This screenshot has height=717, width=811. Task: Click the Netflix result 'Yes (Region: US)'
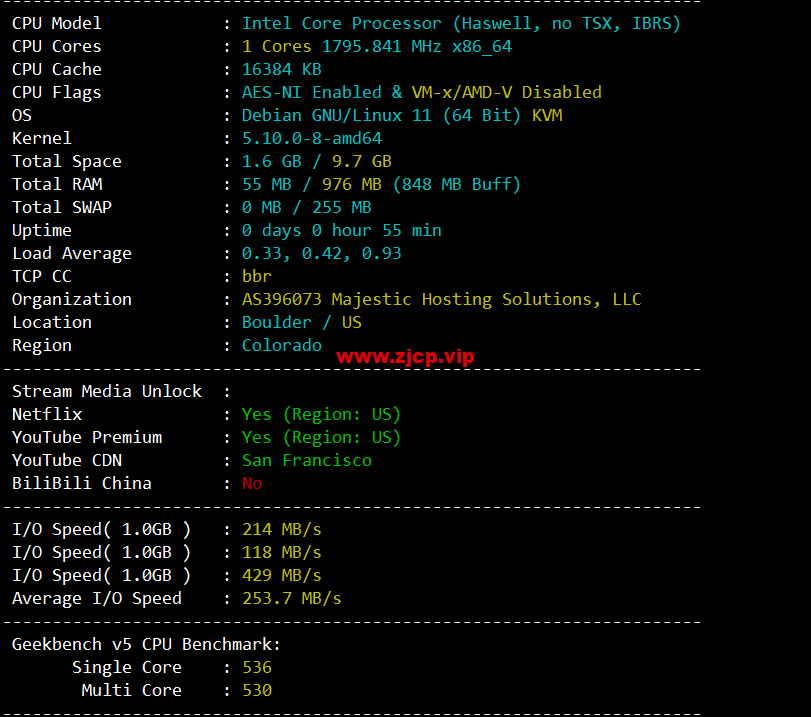322,414
